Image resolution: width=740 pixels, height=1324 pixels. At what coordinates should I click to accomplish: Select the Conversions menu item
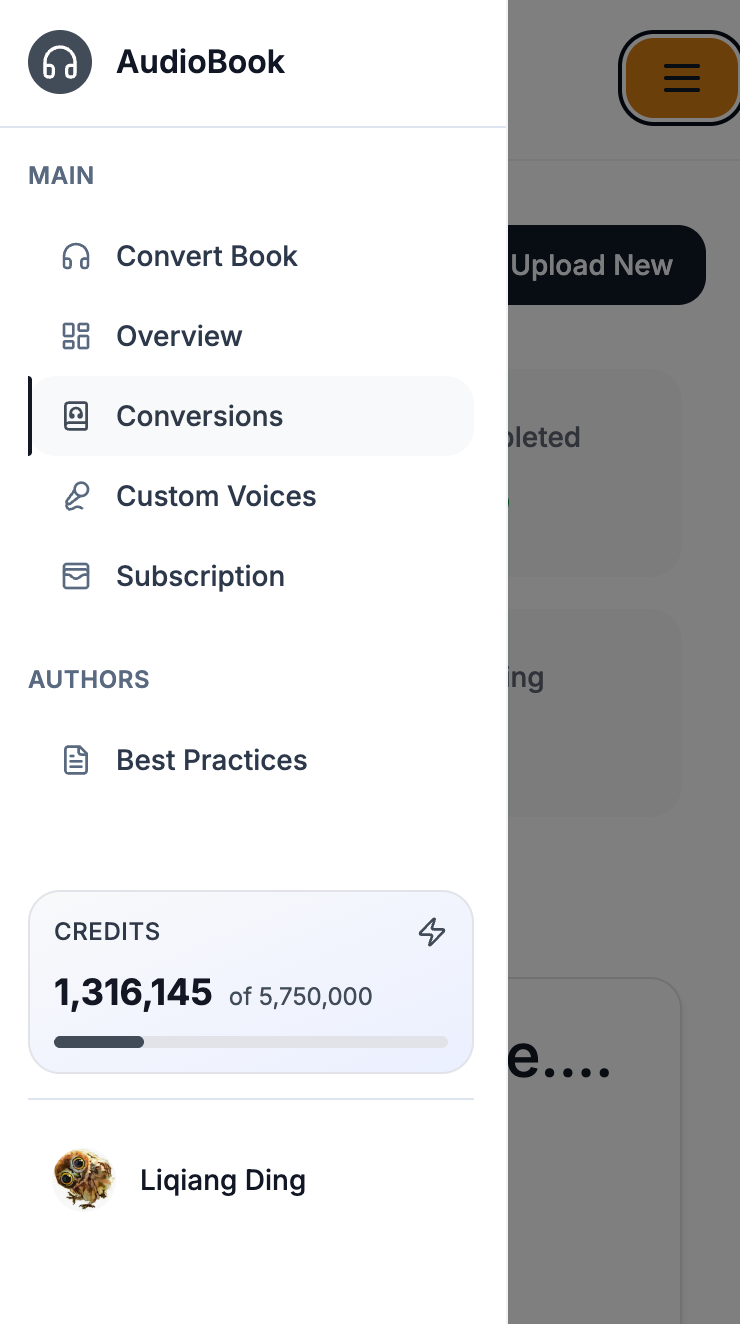[200, 416]
